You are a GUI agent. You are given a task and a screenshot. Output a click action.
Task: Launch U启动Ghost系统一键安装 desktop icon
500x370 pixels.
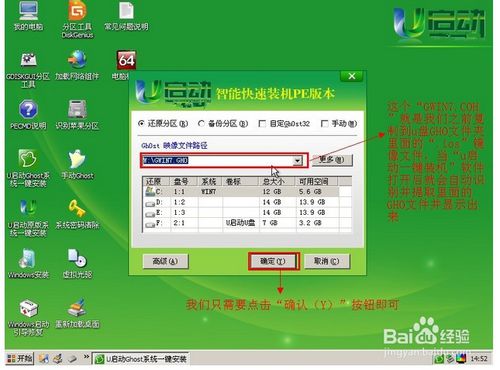click(28, 168)
